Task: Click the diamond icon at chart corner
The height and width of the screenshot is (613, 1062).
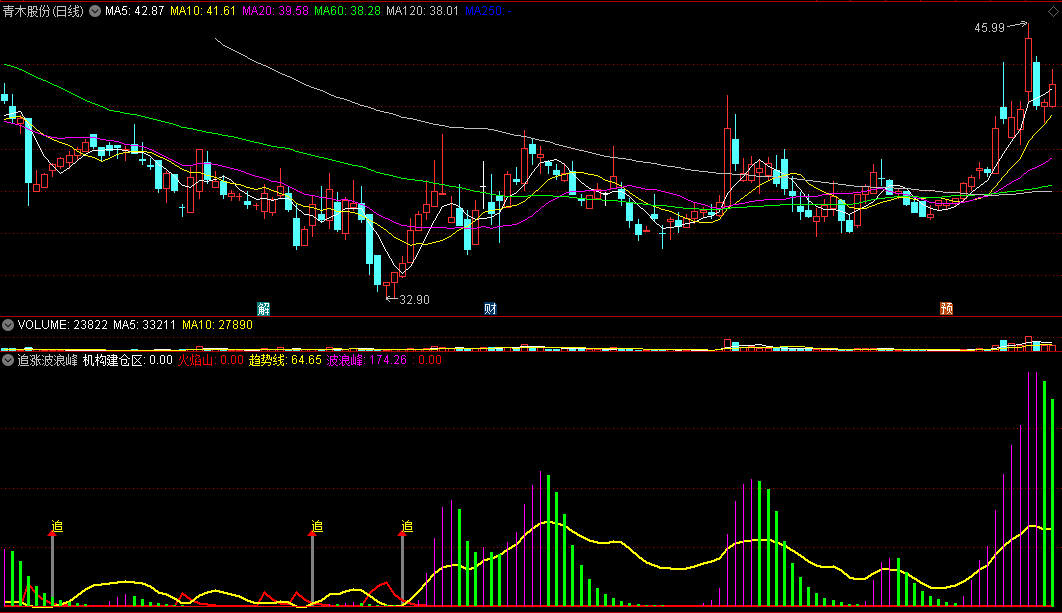Action: (1053, 12)
